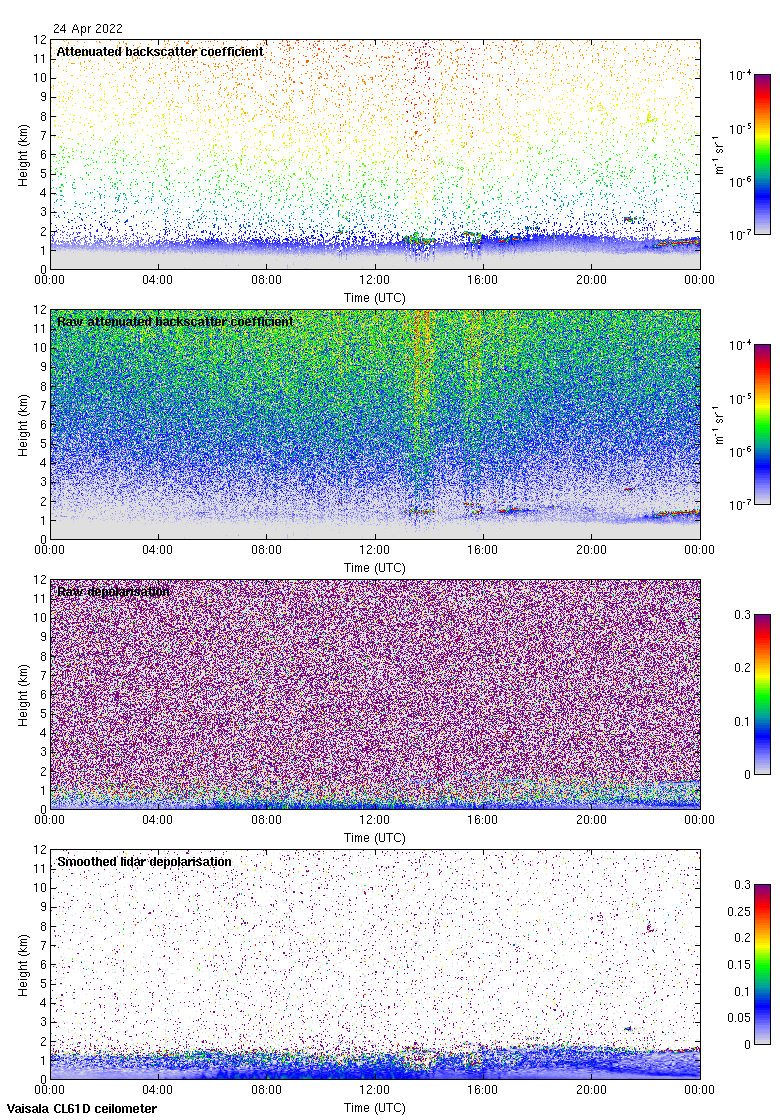Click the raw depolarisation colorbar

pos(762,694)
